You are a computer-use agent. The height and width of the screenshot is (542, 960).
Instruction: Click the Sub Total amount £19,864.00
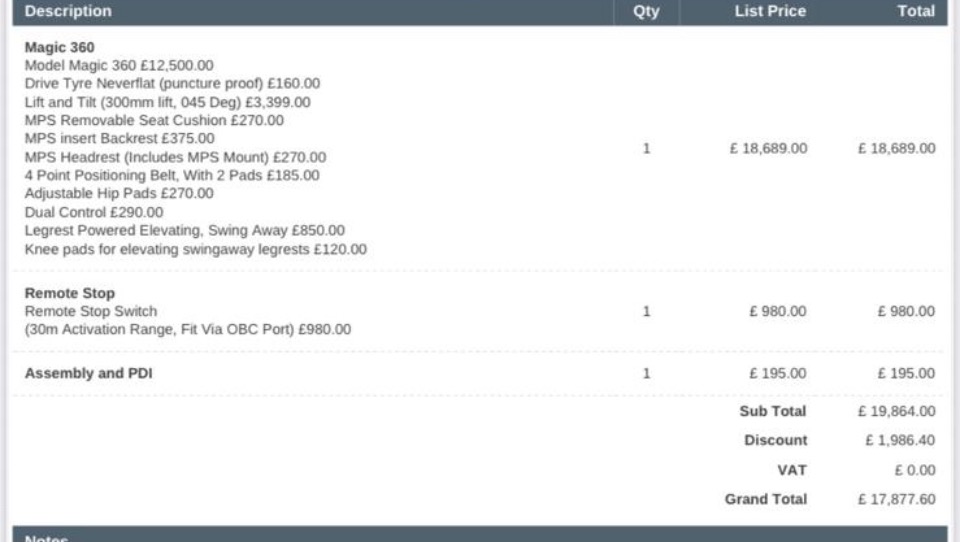tap(896, 411)
